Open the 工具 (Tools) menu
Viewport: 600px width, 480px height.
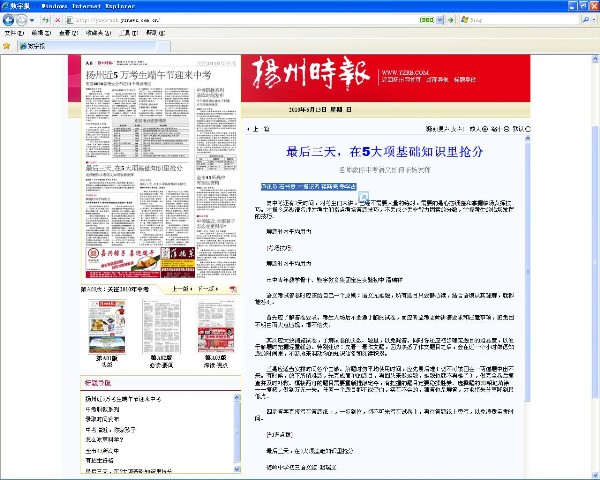[128, 33]
